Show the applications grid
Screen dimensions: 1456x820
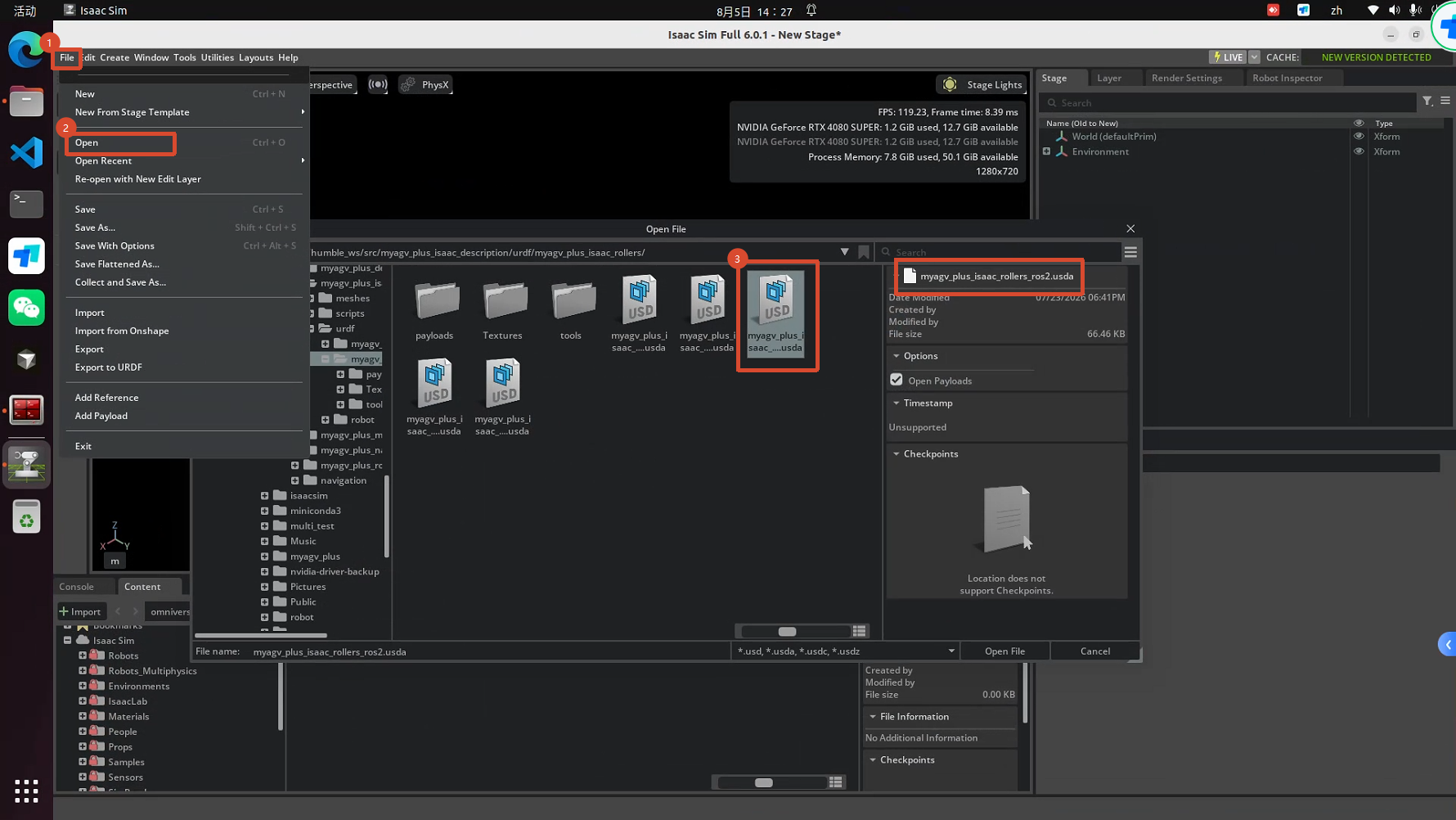coord(26,791)
